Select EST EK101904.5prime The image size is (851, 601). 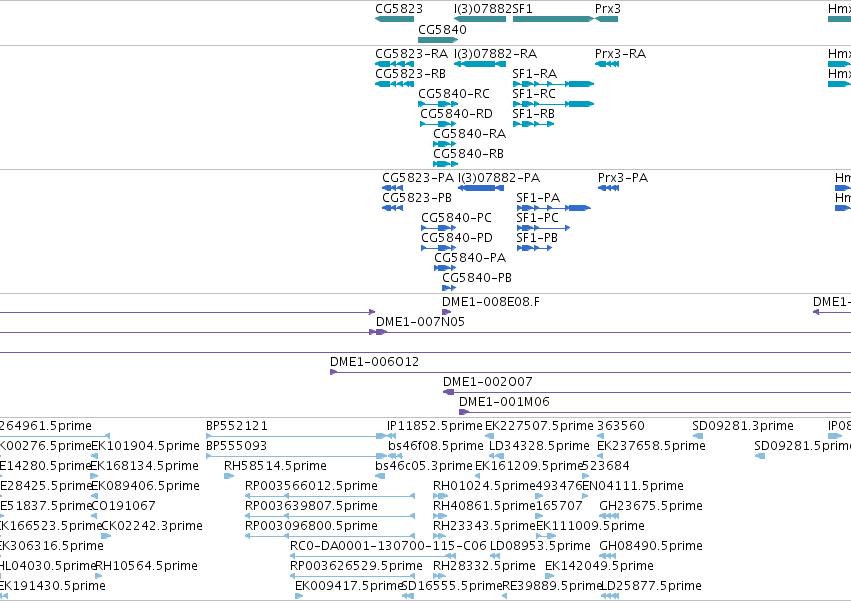click(x=94, y=456)
